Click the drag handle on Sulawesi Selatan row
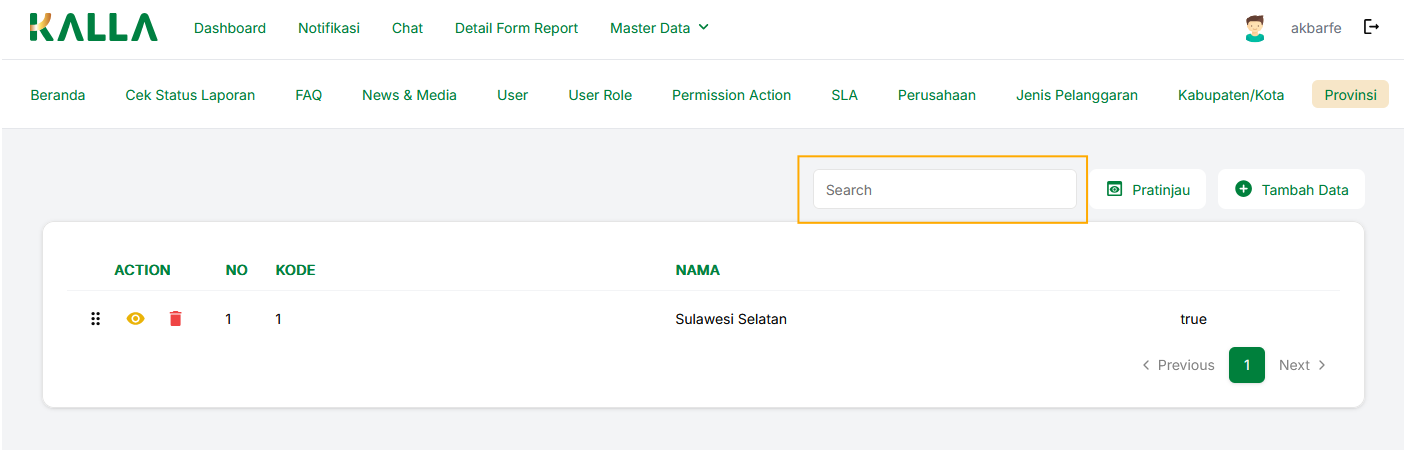The width and height of the screenshot is (1404, 450). click(x=96, y=319)
